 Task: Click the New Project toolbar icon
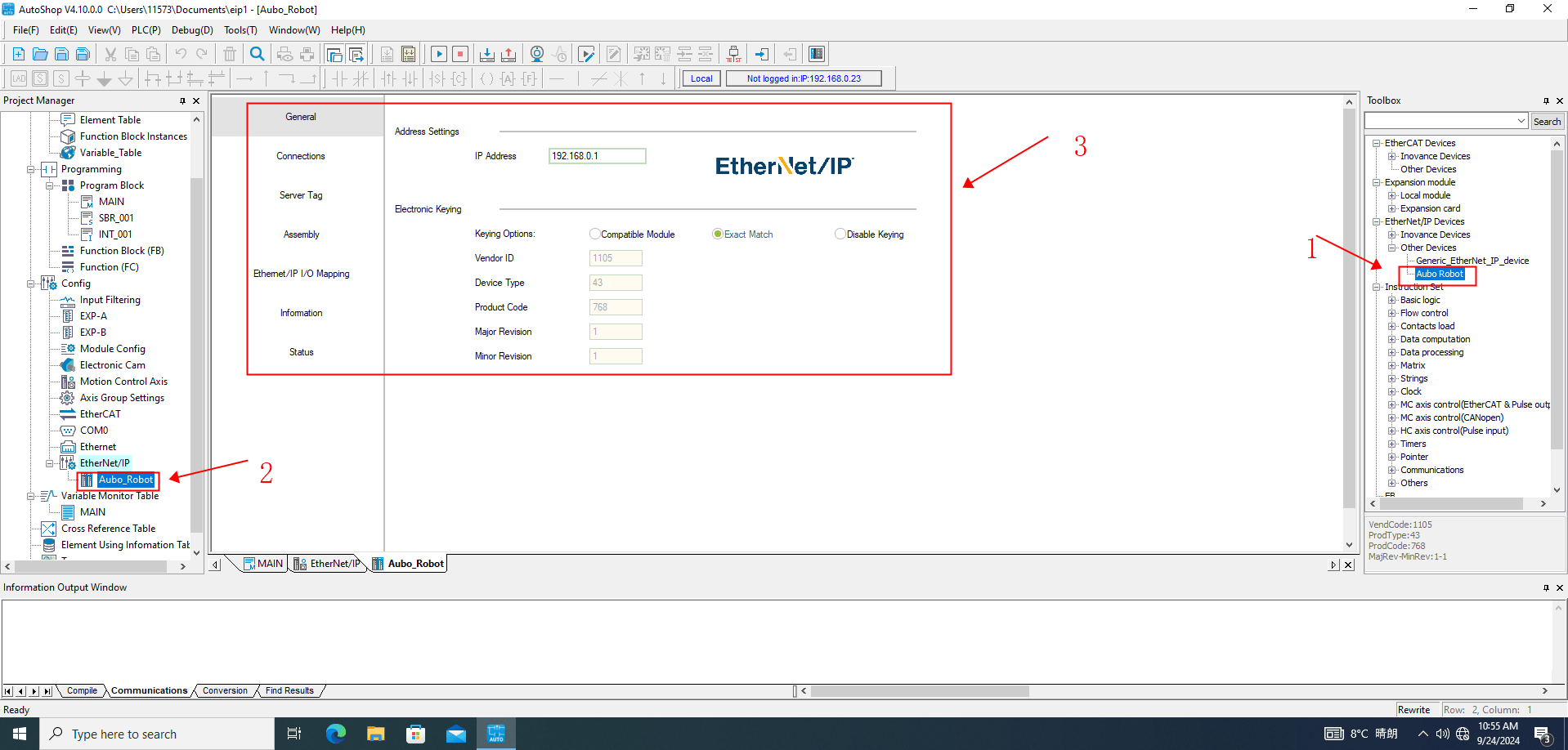[x=18, y=54]
